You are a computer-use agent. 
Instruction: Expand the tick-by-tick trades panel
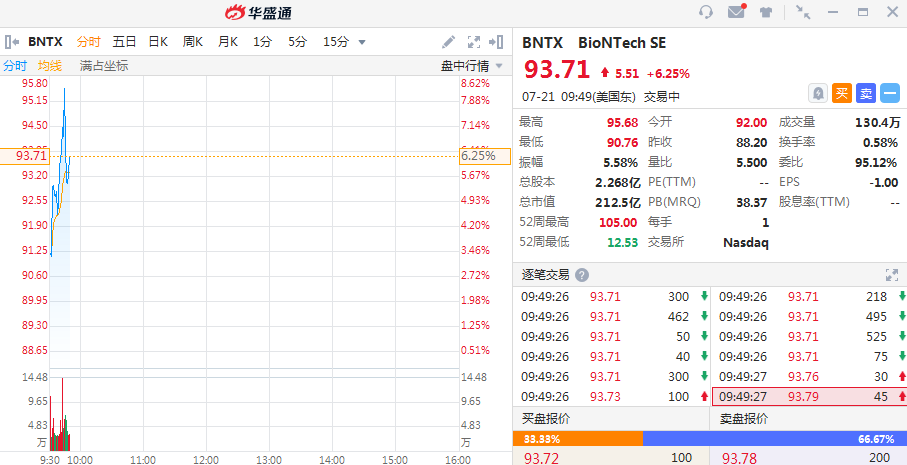891,275
